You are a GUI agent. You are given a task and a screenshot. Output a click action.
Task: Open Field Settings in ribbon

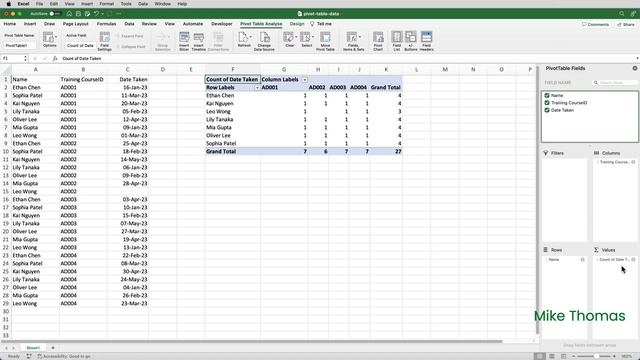[x=104, y=41]
